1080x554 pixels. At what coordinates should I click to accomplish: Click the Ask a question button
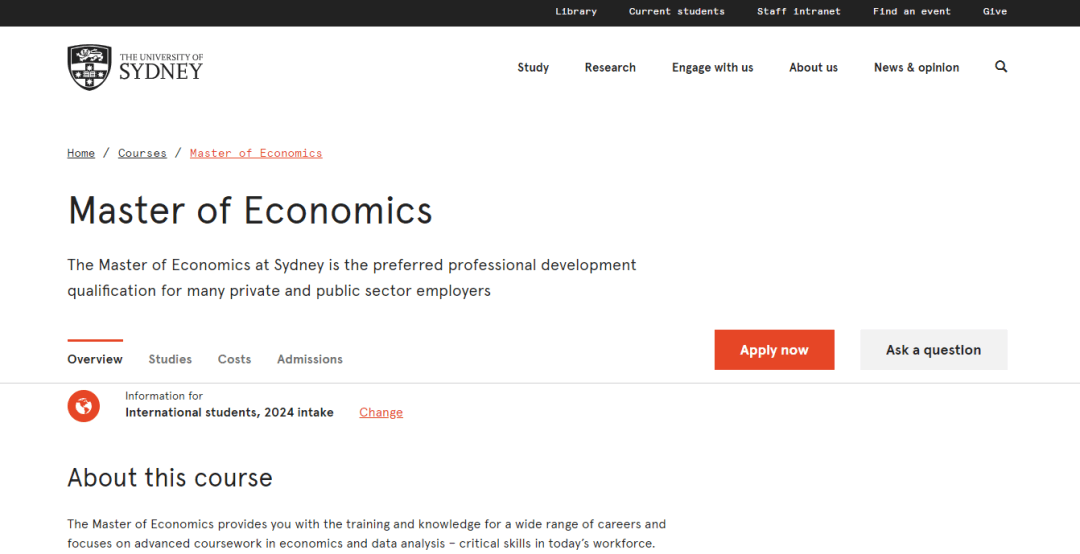click(x=933, y=350)
